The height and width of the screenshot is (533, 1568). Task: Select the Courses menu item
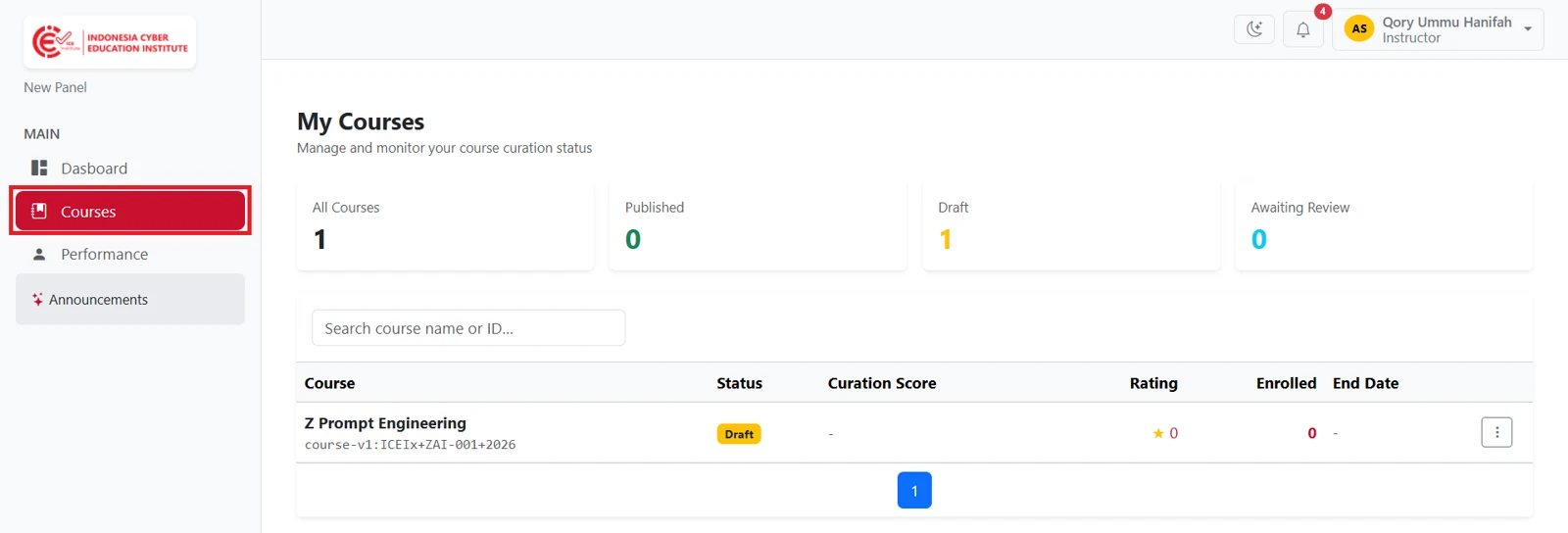tap(130, 211)
